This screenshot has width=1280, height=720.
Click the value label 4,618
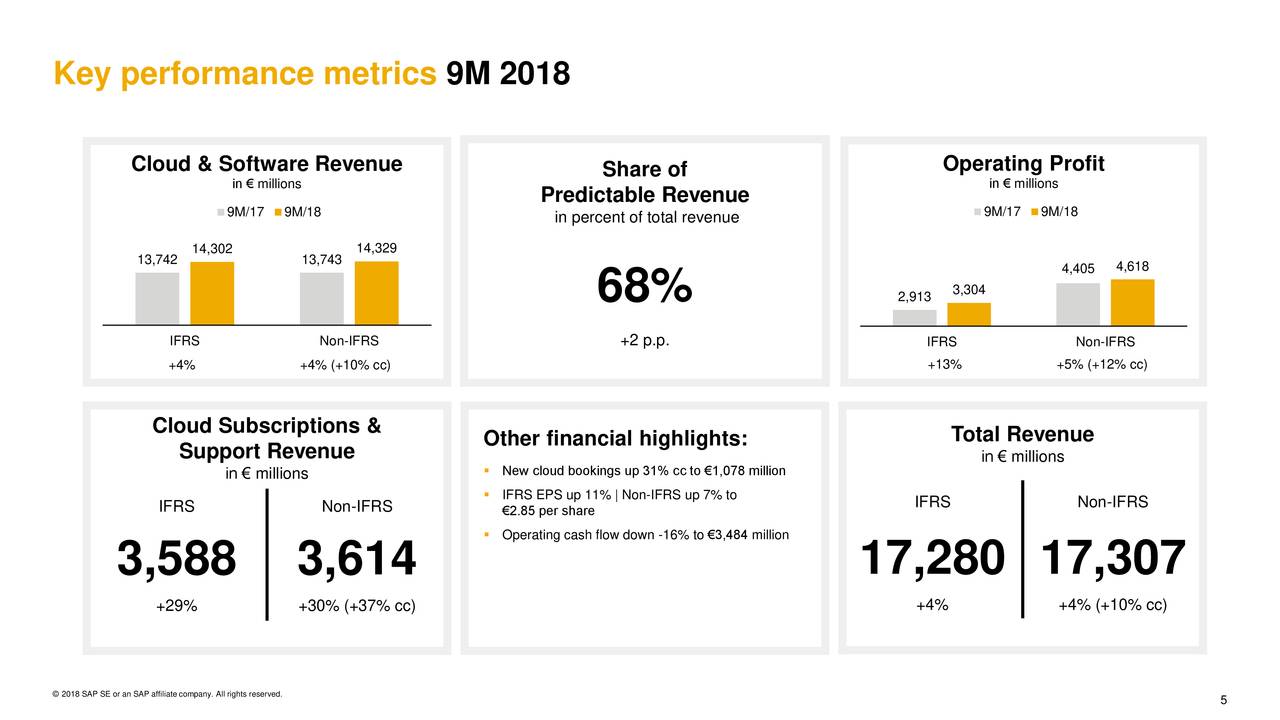click(1133, 266)
